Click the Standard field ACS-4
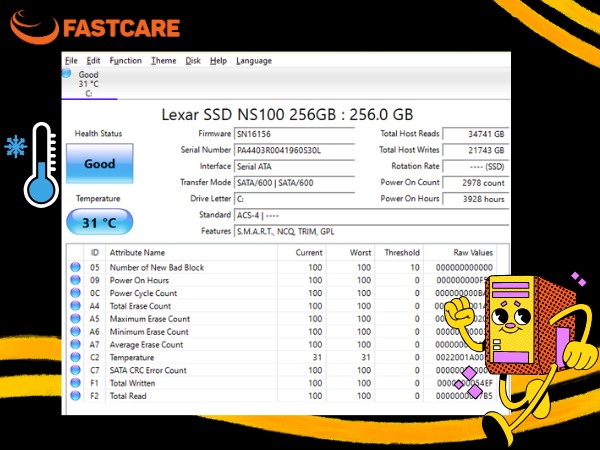This screenshot has height=450, width=600. 371,215
